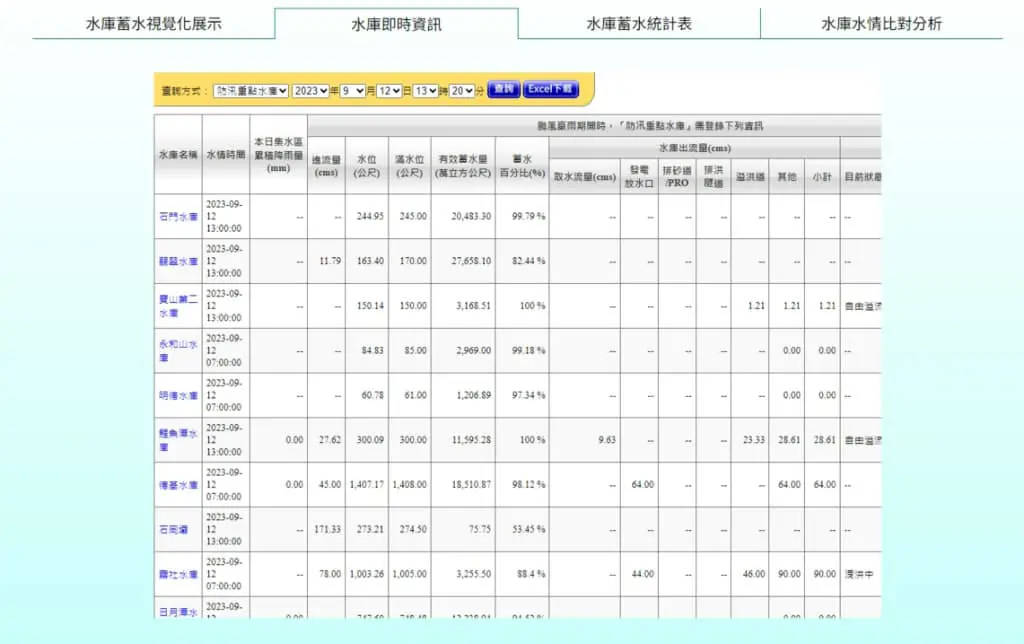The height and width of the screenshot is (644, 1024).
Task: Open the 水庫蓄水視覺化展示 tab
Action: click(x=153, y=24)
